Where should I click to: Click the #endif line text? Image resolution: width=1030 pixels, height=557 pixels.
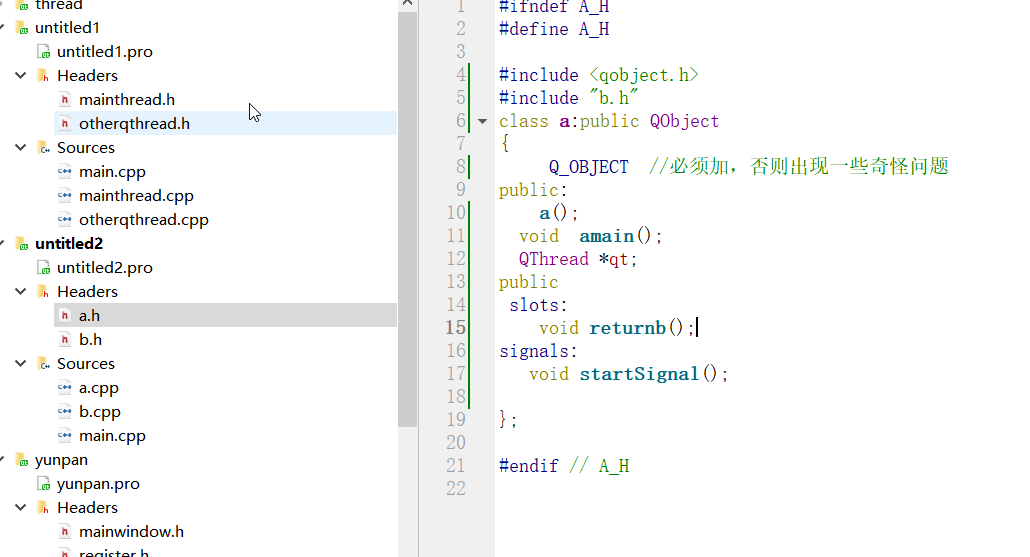click(564, 466)
